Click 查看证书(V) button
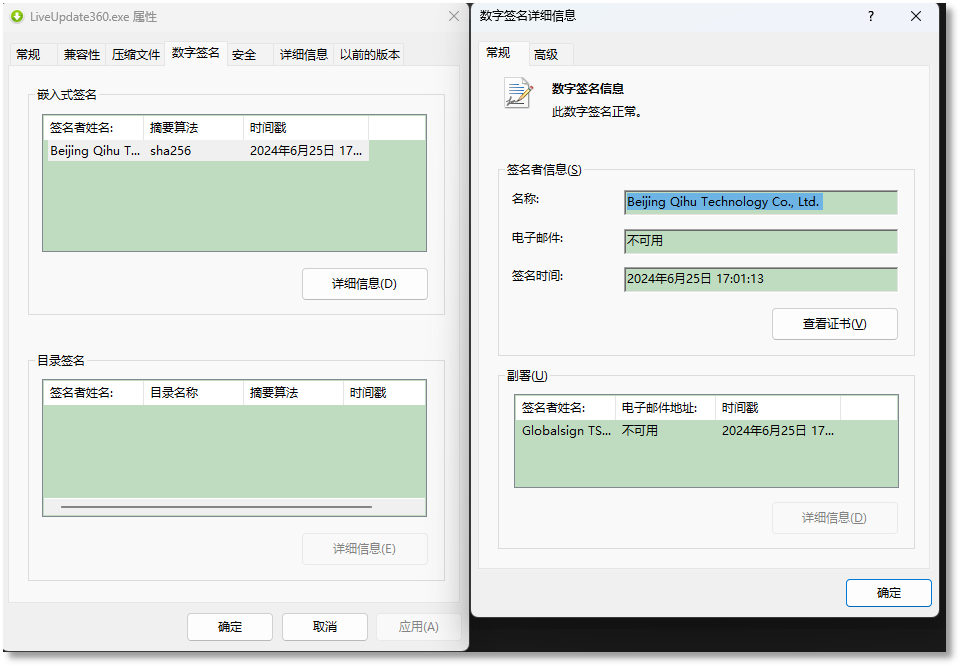962x668 pixels. point(834,324)
